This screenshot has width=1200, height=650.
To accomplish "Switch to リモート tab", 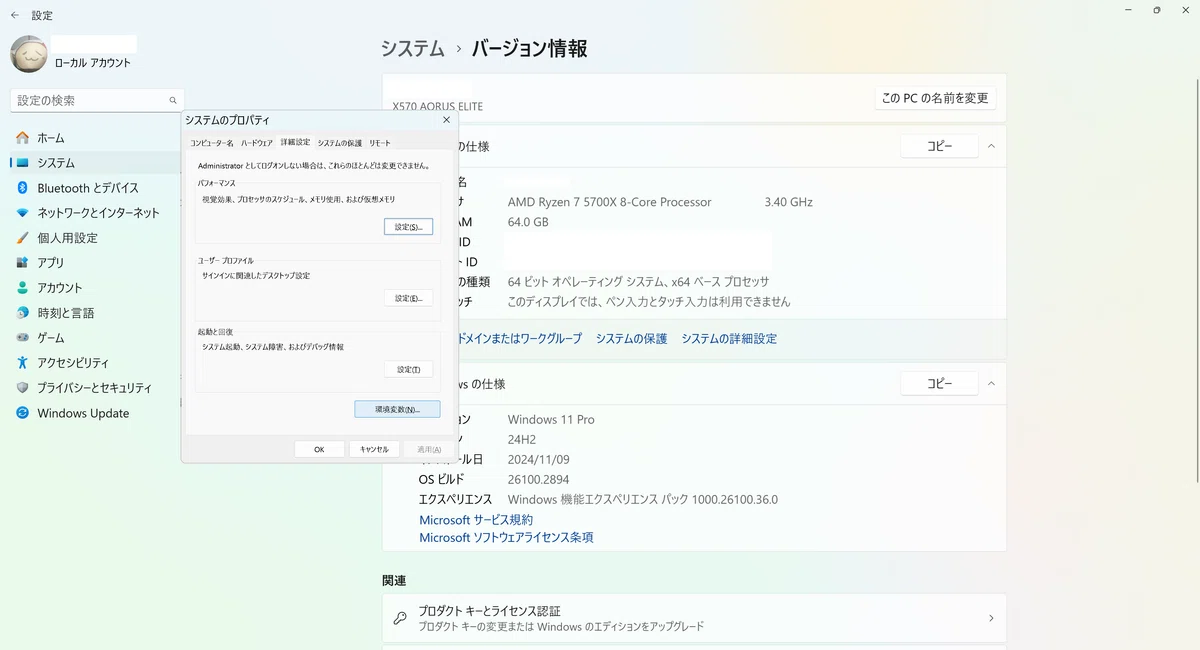I will (380, 143).
